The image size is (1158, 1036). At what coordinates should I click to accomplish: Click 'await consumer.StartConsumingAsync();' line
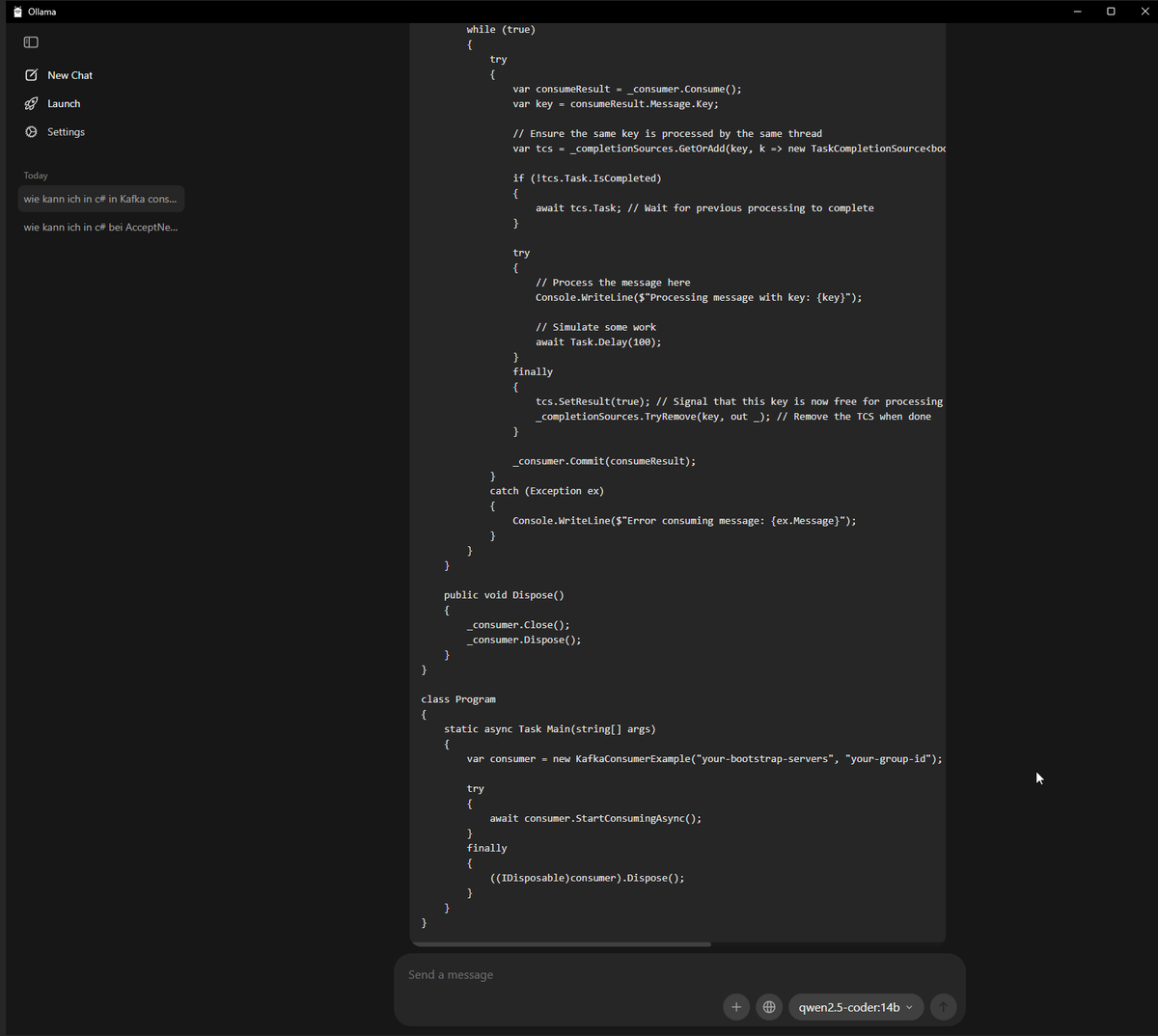(x=595, y=818)
